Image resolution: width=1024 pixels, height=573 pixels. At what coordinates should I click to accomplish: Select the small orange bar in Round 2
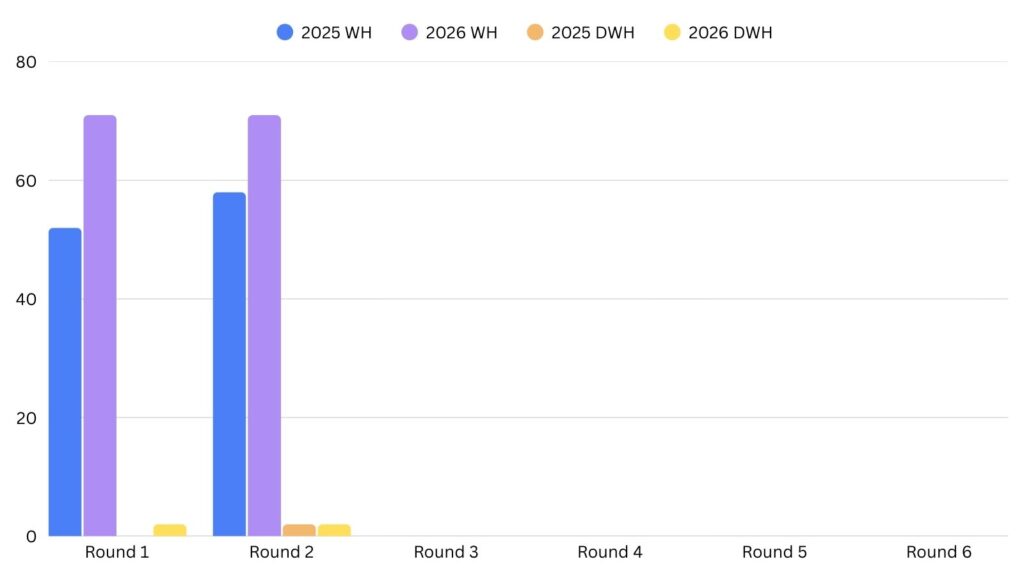[x=299, y=530]
